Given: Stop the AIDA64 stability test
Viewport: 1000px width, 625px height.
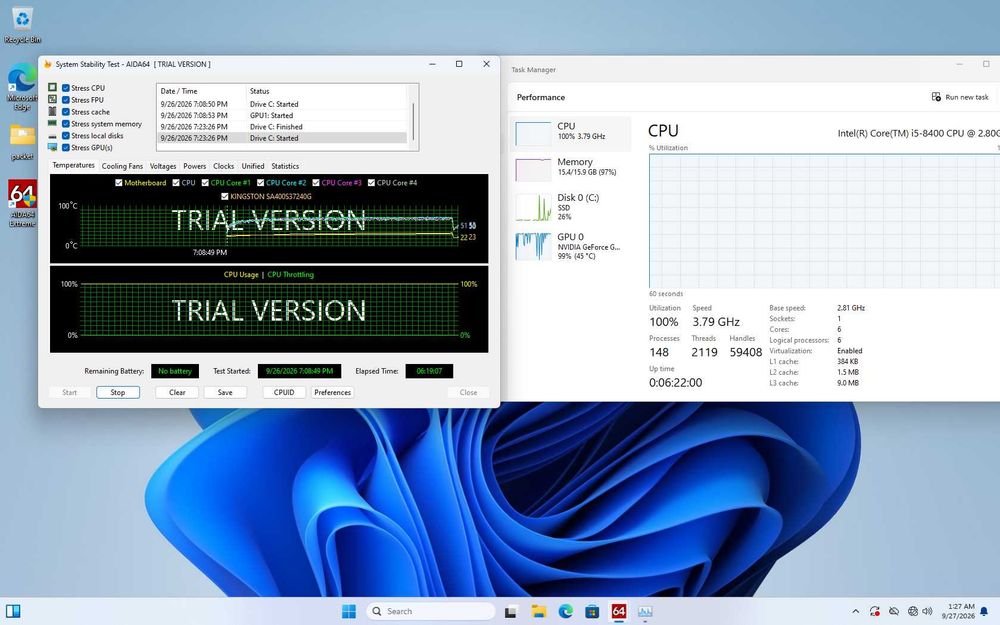Looking at the screenshot, I should click(x=118, y=392).
